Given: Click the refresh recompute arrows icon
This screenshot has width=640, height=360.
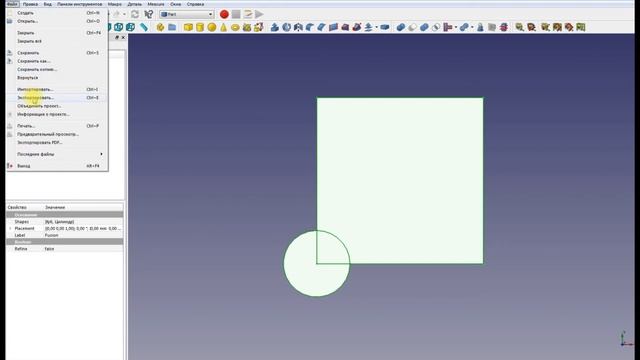Looking at the screenshot, I should (135, 14).
